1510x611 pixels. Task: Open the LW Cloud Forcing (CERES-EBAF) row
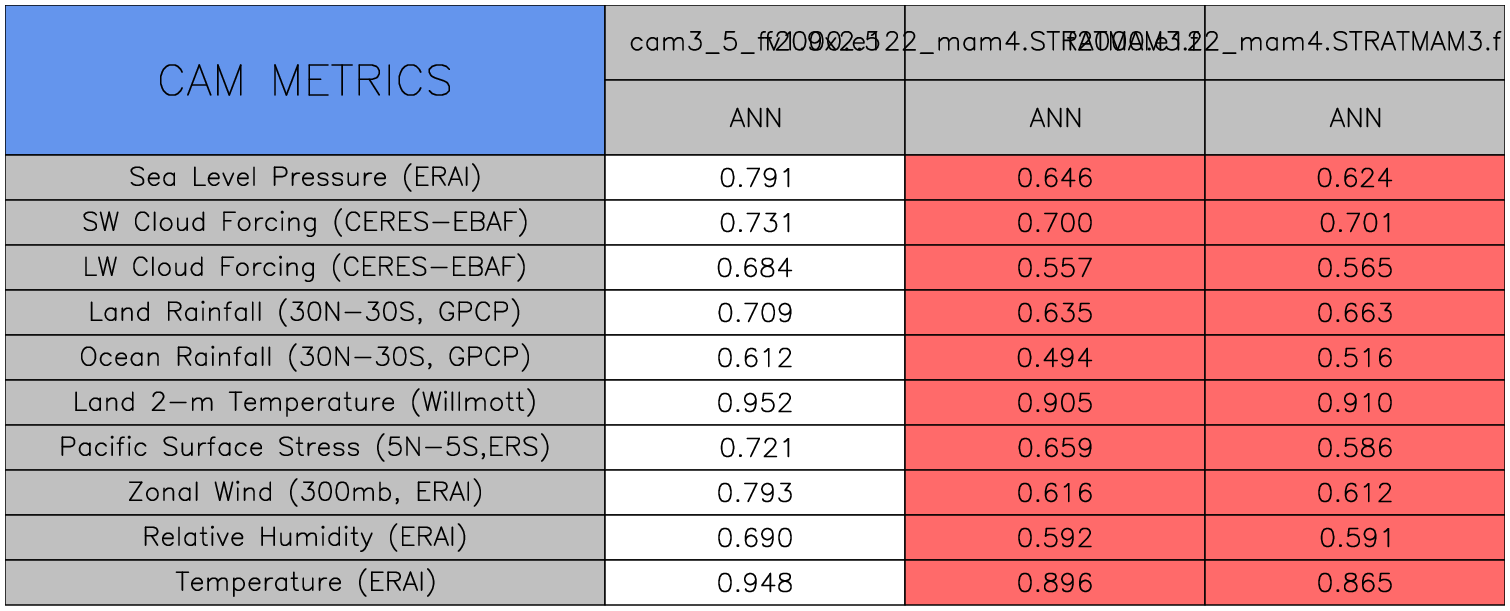click(x=305, y=267)
